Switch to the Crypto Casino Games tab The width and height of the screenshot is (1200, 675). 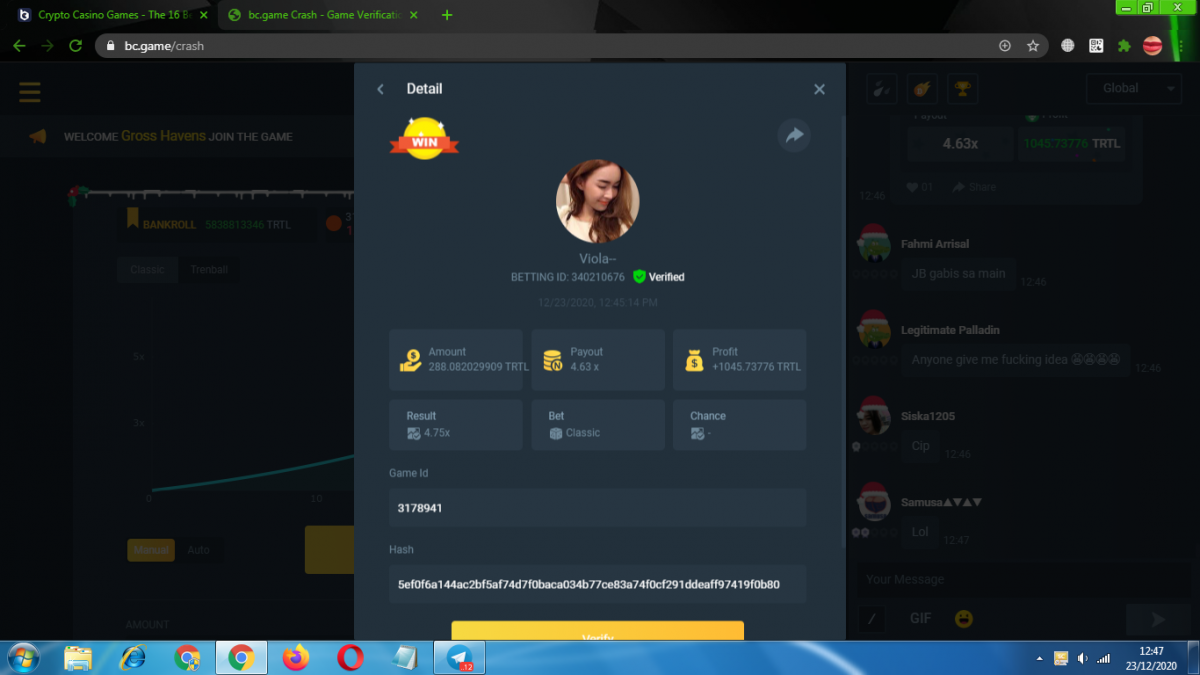click(110, 15)
